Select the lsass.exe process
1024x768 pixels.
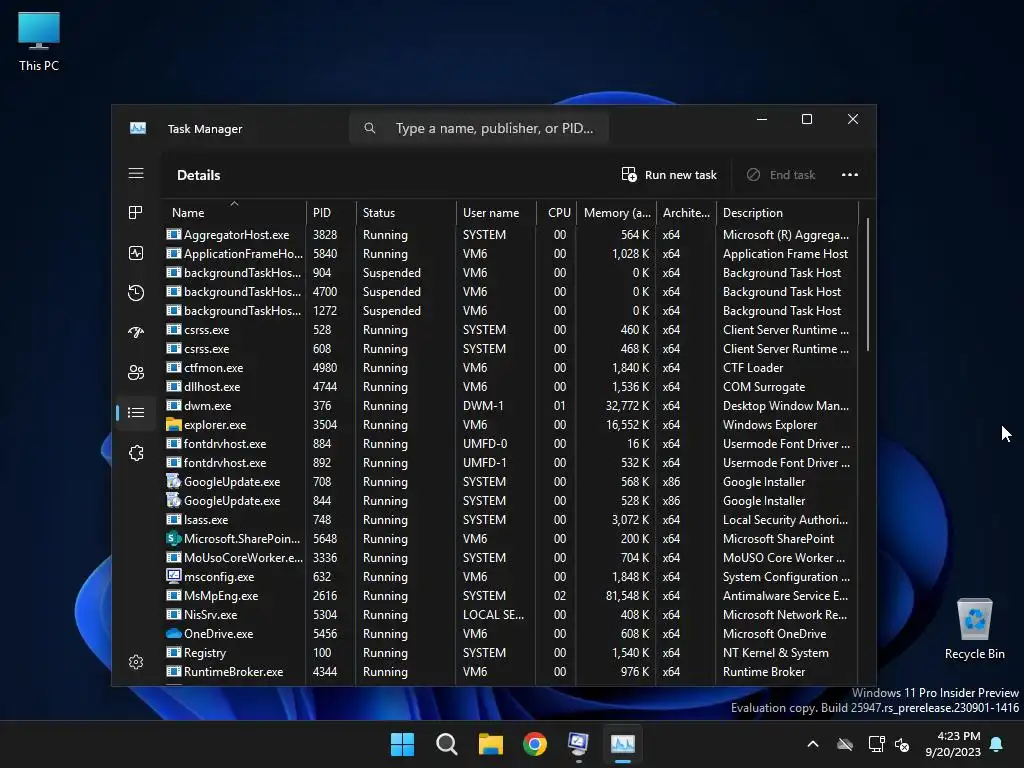coord(511,520)
